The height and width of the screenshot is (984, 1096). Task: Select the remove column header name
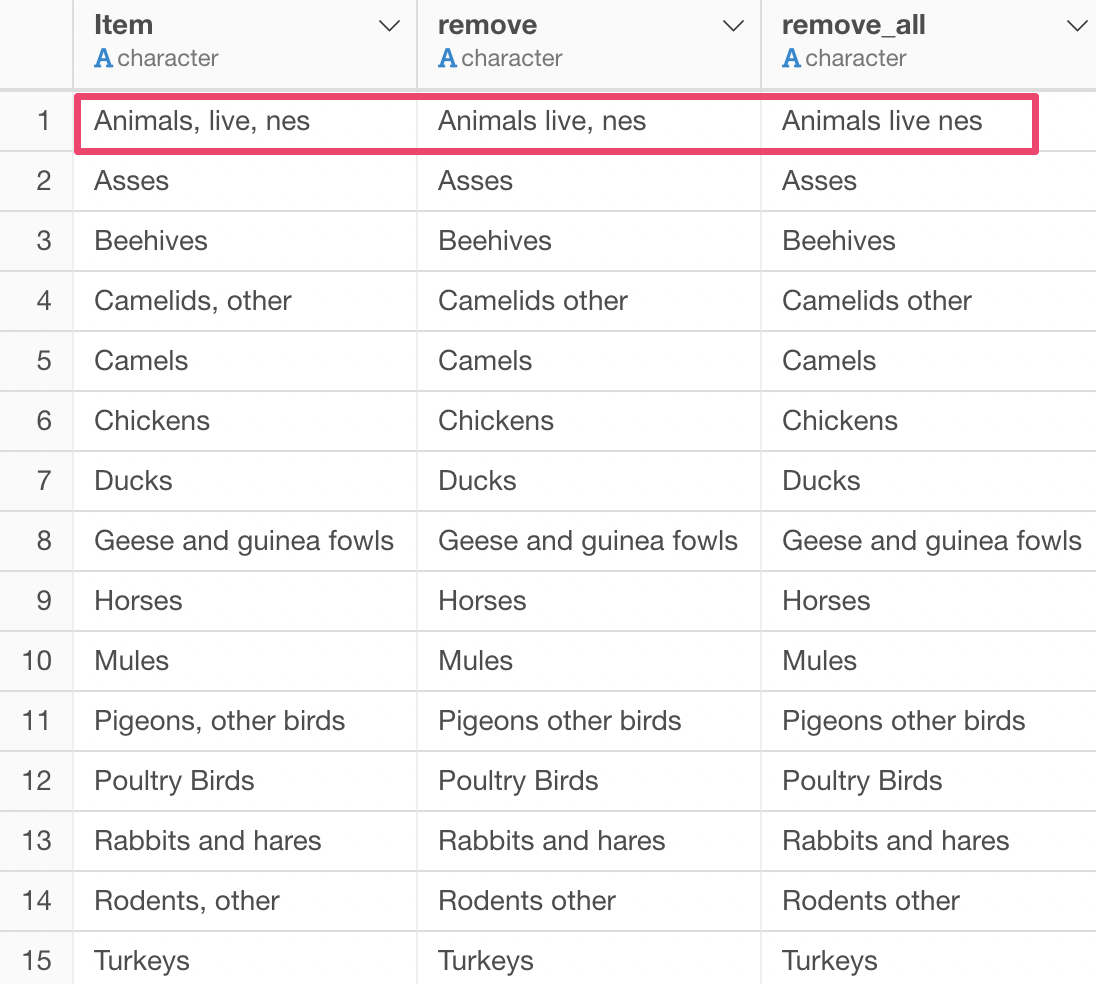488,25
